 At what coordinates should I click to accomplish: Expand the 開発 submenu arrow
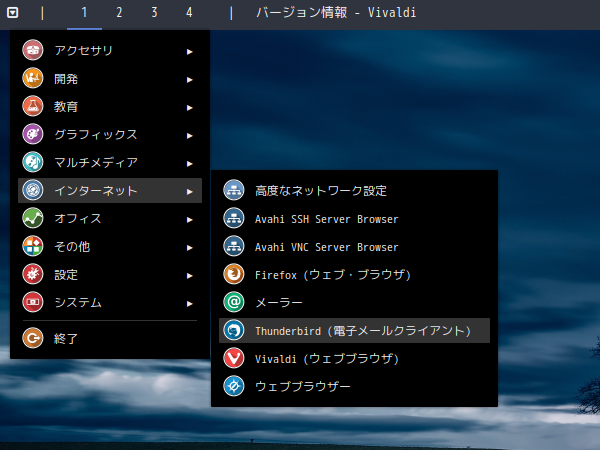(x=189, y=80)
